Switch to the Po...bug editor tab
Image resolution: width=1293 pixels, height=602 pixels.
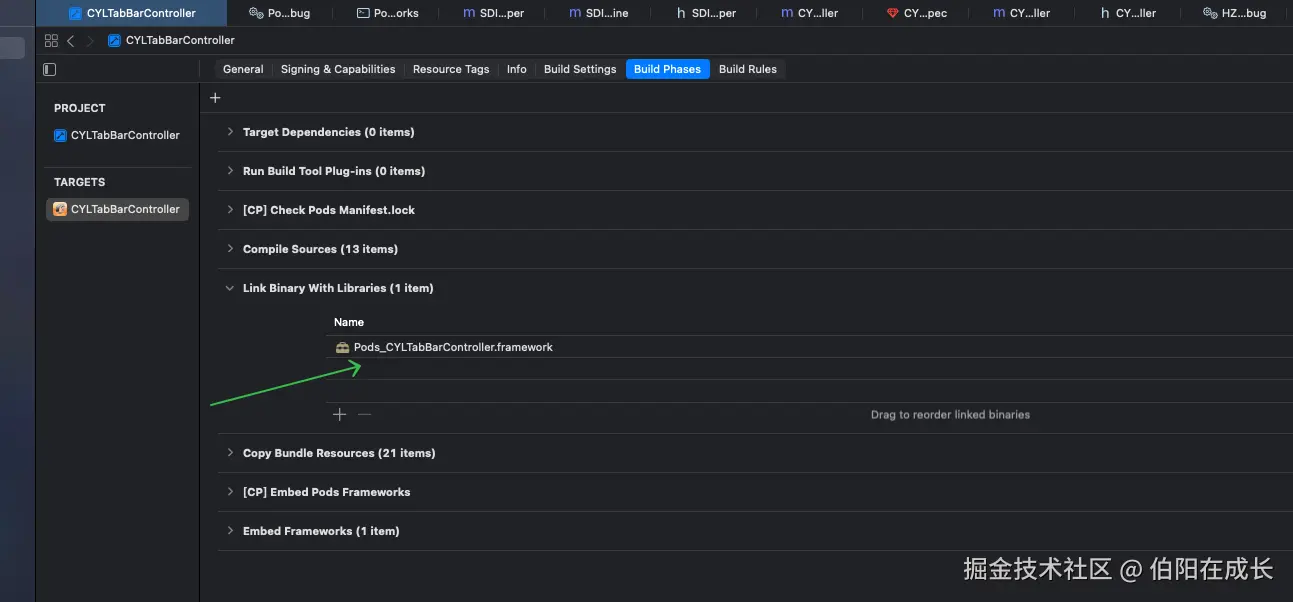tap(279, 13)
